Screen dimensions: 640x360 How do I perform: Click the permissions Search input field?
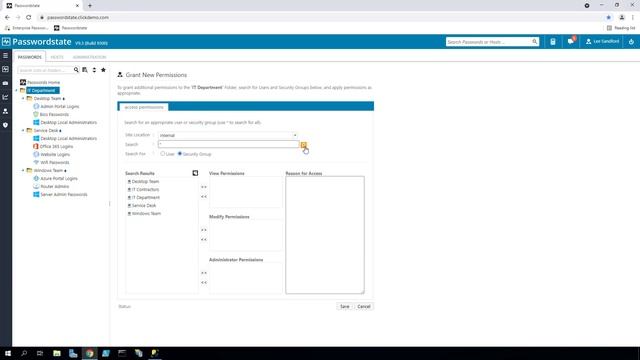click(229, 144)
